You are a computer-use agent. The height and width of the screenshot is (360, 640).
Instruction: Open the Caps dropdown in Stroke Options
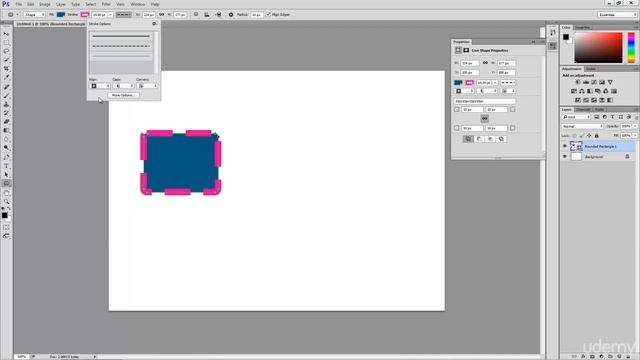pyautogui.click(x=124, y=86)
